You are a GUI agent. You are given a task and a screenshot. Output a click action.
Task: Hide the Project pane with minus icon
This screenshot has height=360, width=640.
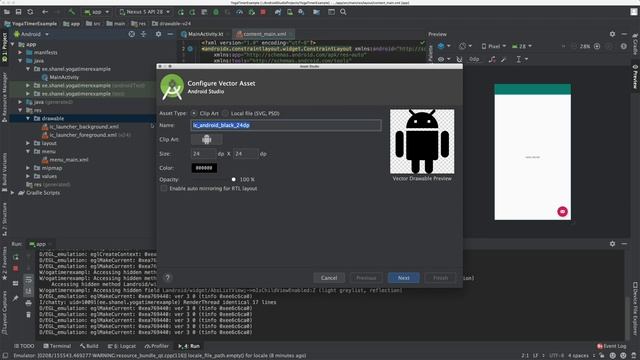[x=170, y=34]
